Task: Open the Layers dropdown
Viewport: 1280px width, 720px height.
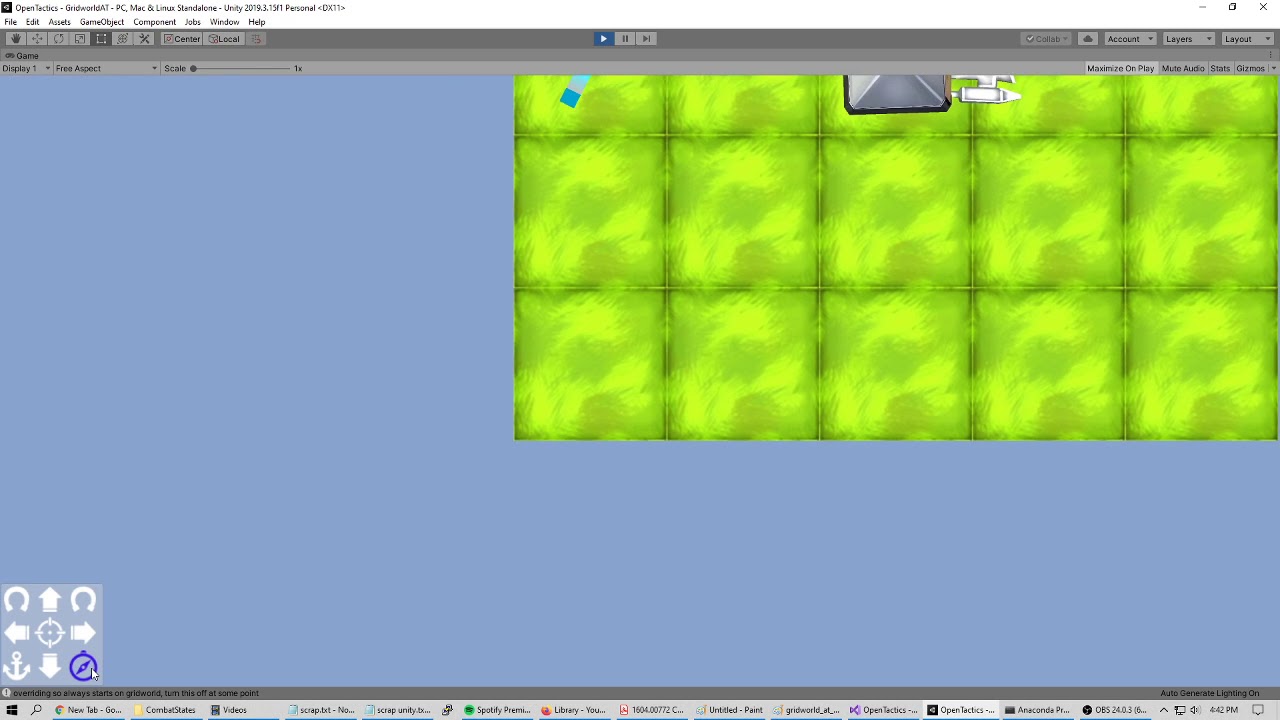Action: tap(1186, 38)
